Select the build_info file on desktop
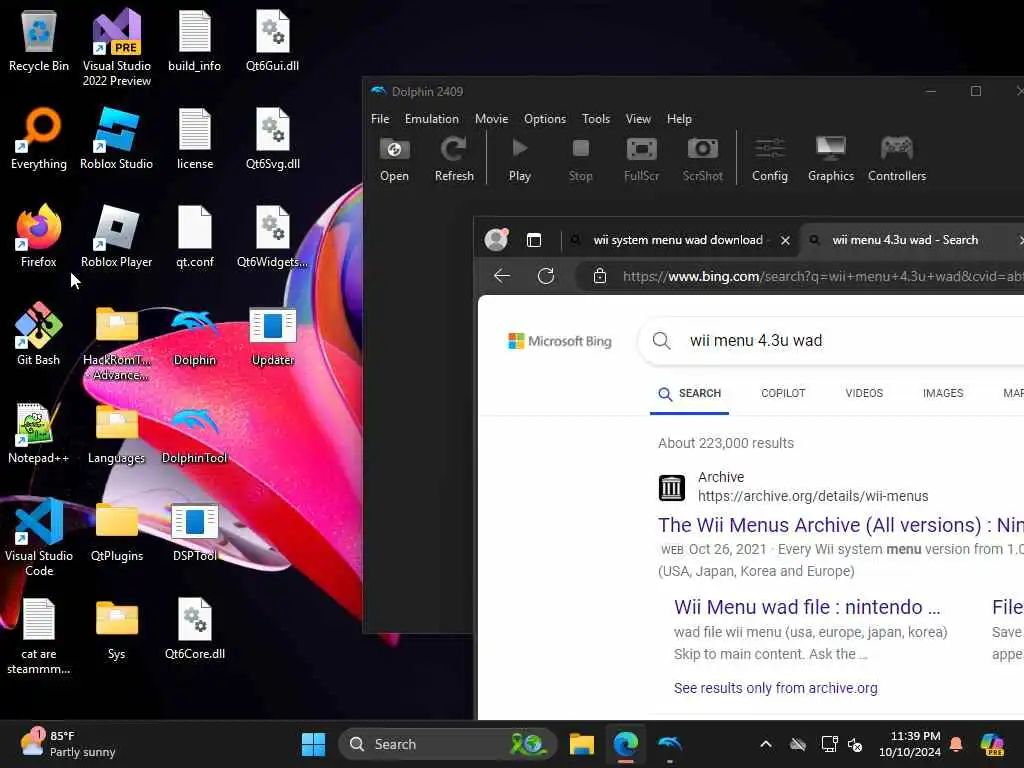The height and width of the screenshot is (768, 1024). pyautogui.click(x=195, y=40)
